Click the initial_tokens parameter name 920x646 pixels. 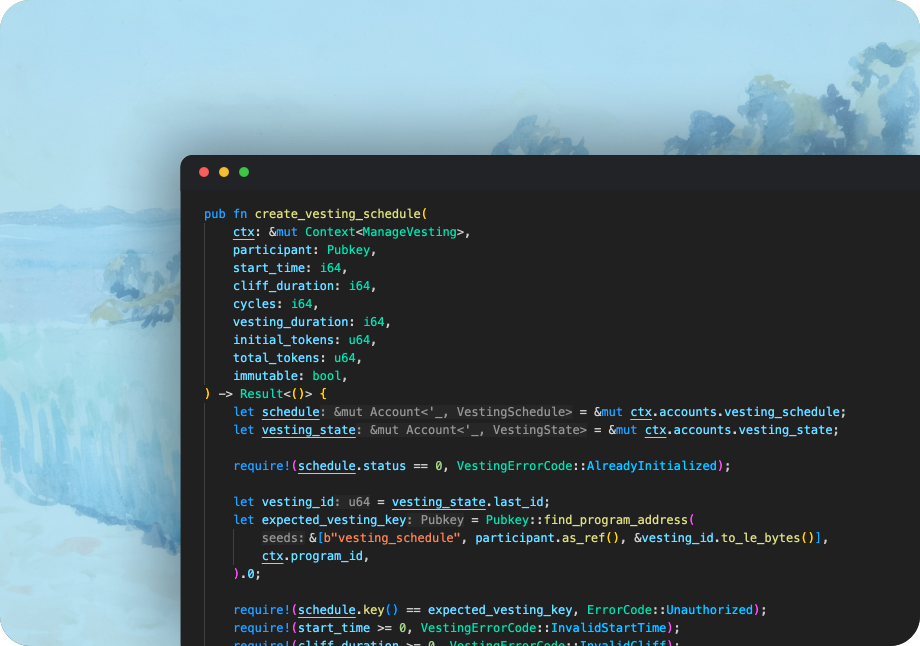point(283,340)
